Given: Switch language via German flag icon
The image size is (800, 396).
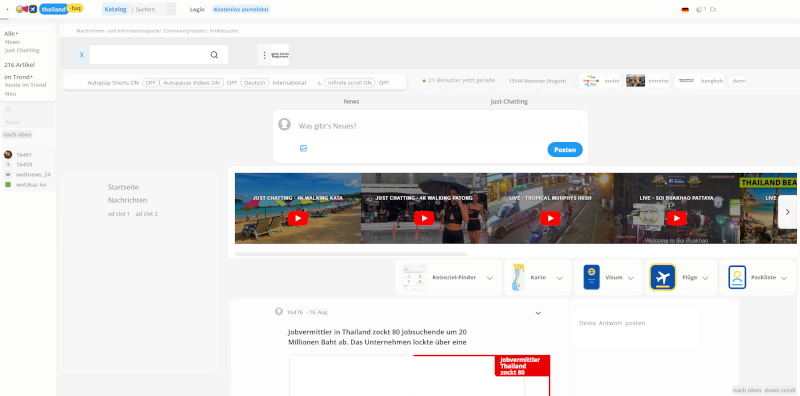Looking at the screenshot, I should tap(685, 10).
